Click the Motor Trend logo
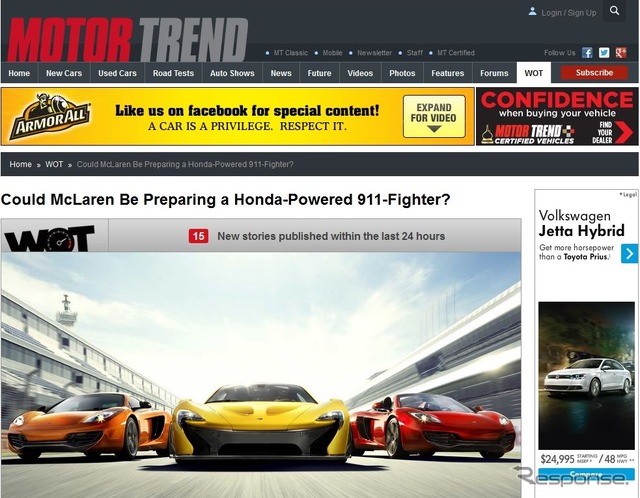 point(127,40)
